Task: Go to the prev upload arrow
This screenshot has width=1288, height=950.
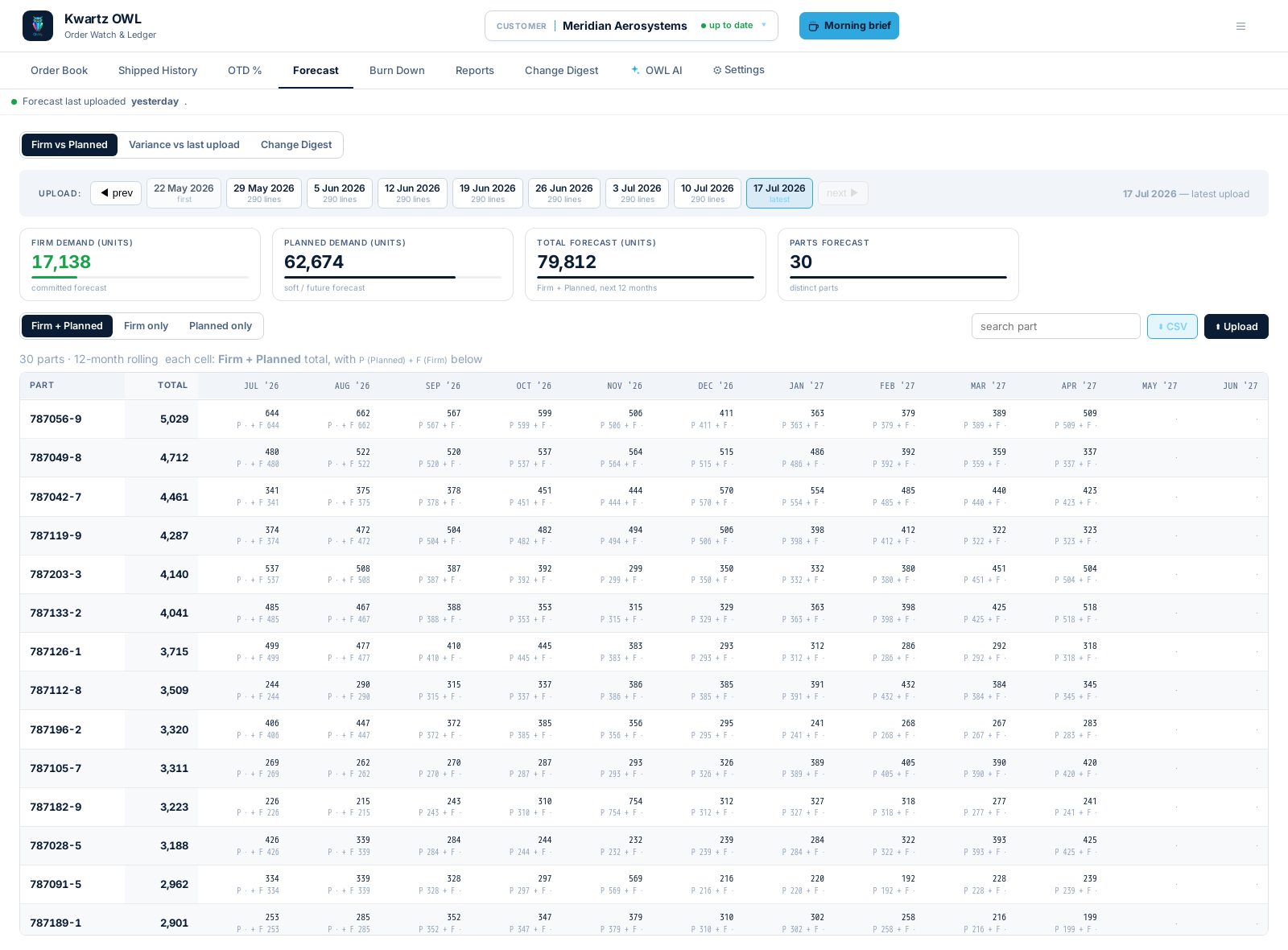Action: [116, 193]
